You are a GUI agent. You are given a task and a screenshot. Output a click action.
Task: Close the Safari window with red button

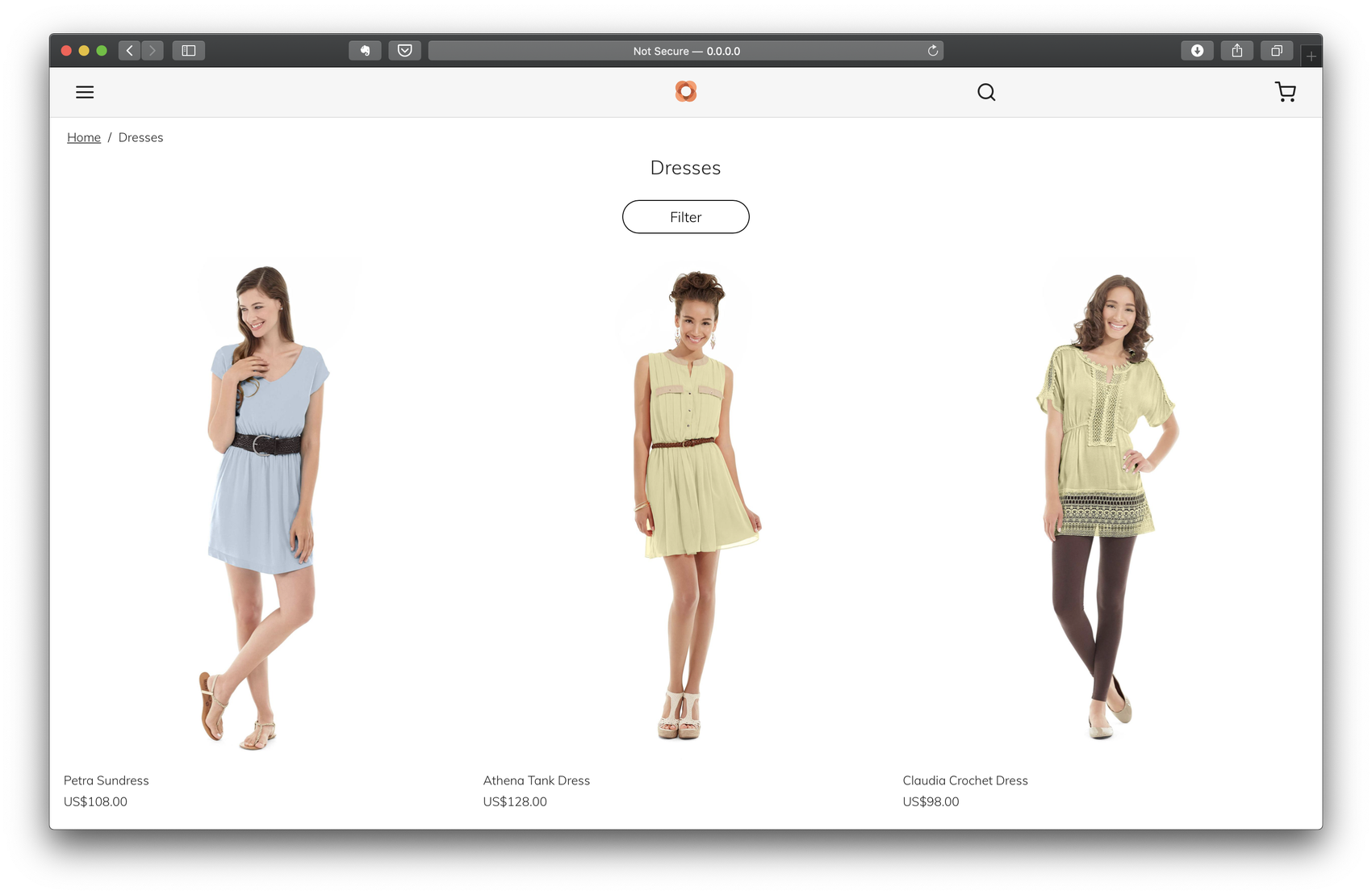tap(66, 50)
